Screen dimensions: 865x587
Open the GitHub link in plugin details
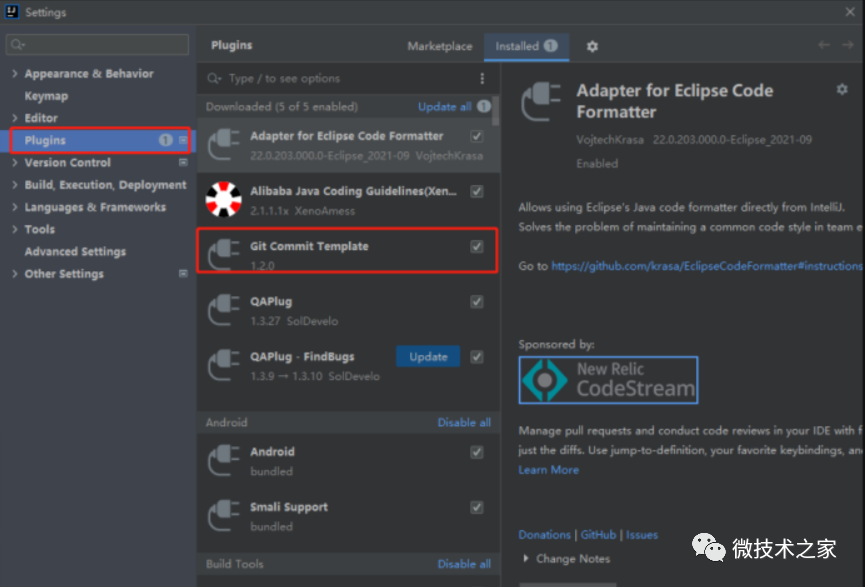tap(598, 535)
